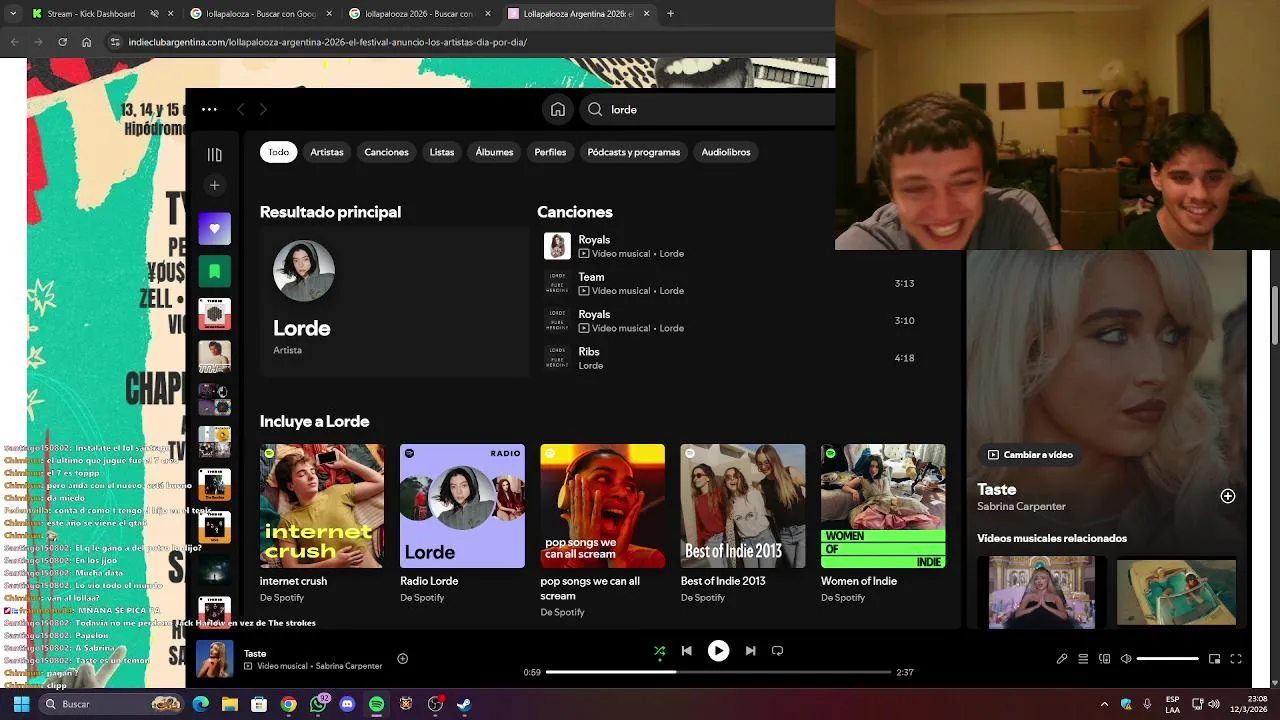Open the Lorde artist top result

click(x=394, y=302)
